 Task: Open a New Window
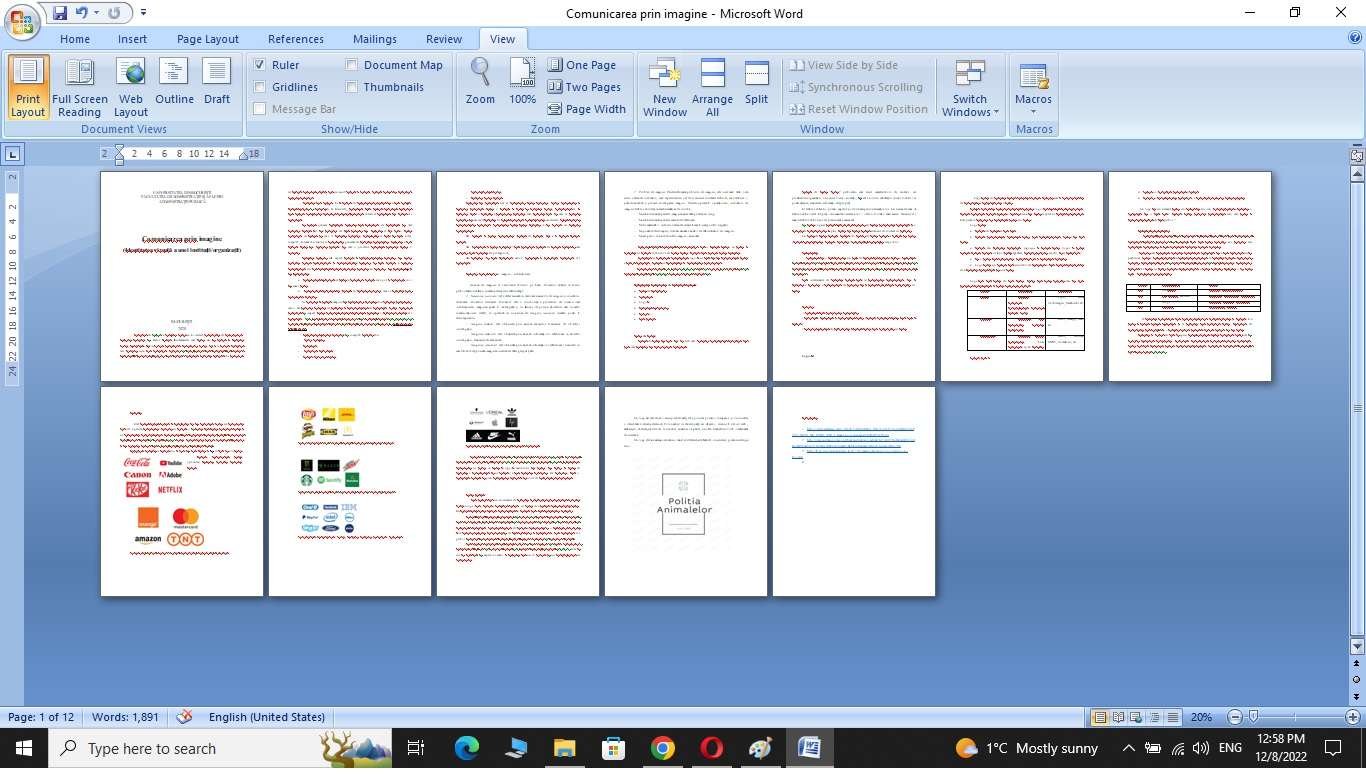pos(665,87)
